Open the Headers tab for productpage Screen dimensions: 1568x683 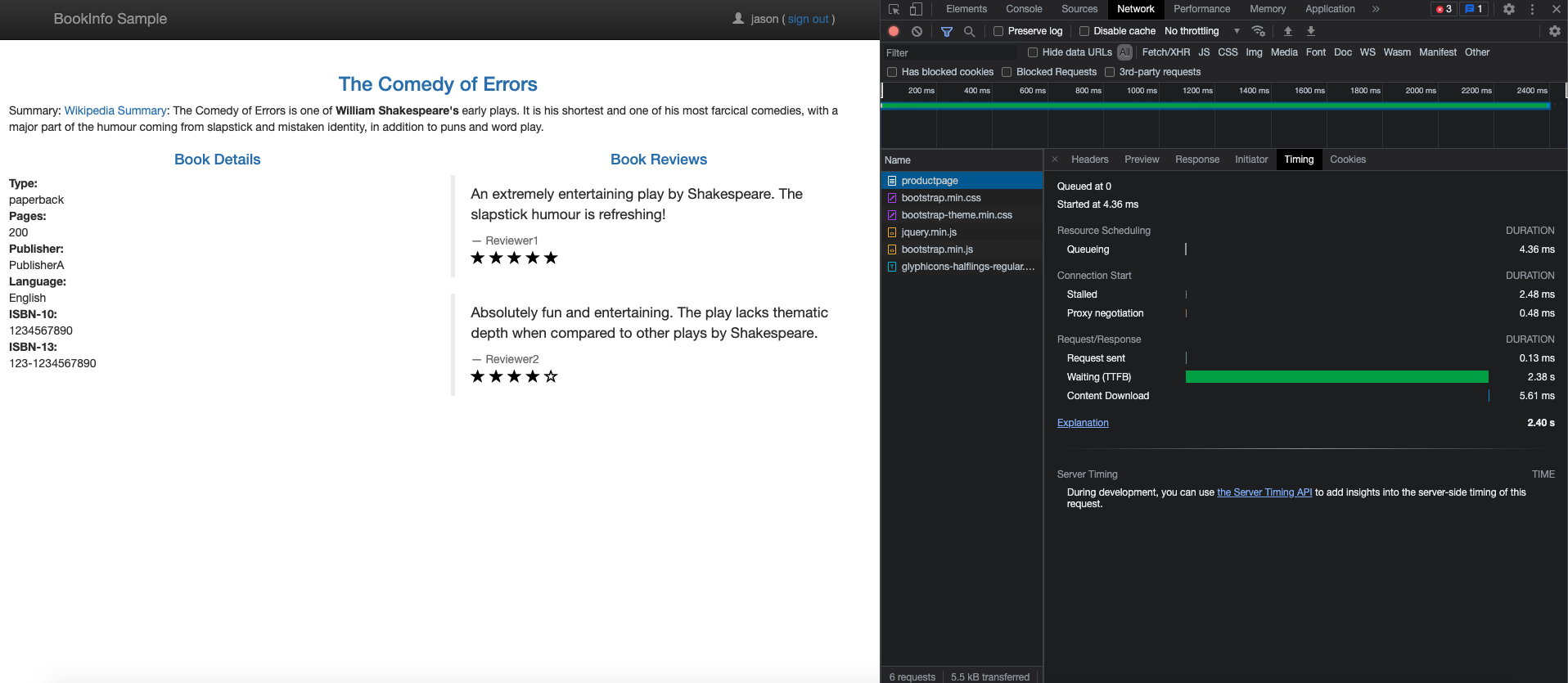point(1089,160)
